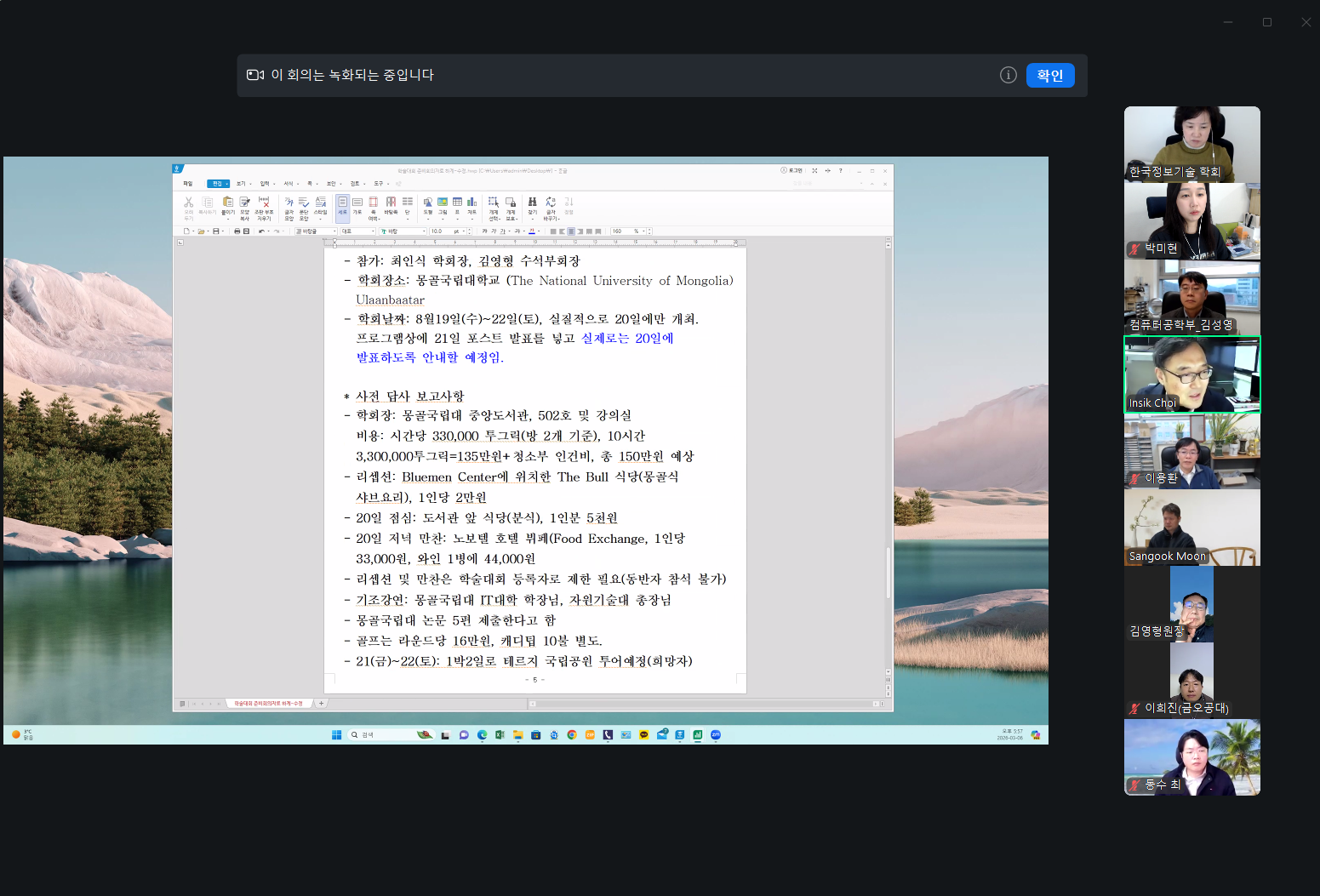The image size is (1320, 896).
Task: Click the scissors cut icon in Hangul toolbar
Action: (x=189, y=203)
